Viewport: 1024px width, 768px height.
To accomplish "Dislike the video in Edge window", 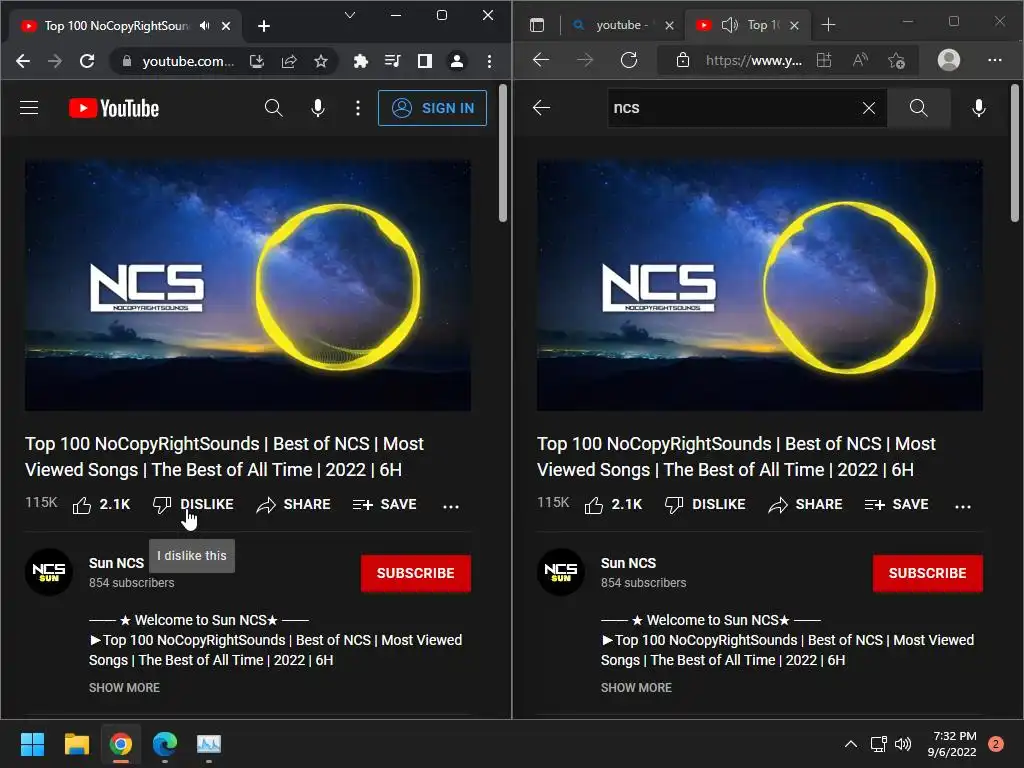I will pyautogui.click(x=705, y=505).
